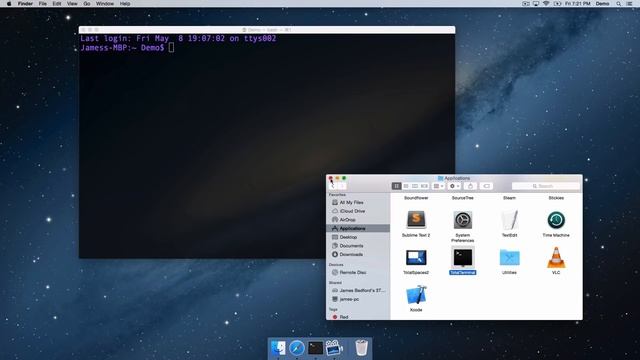
Task: Switch Finder to icon view
Action: click(x=396, y=186)
